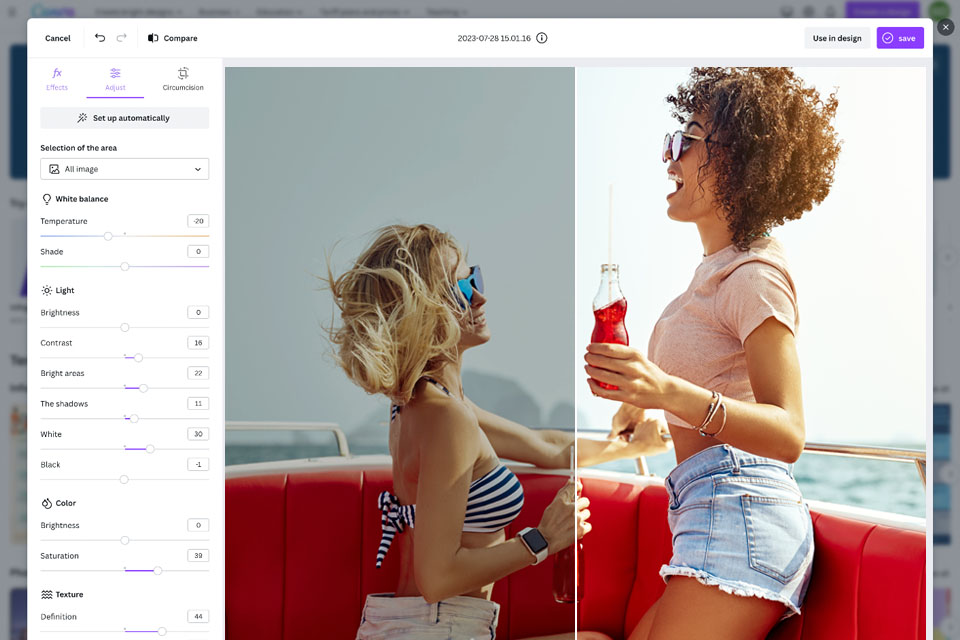This screenshot has width=960, height=640.
Task: Click the Light Brightness slider handle
Action: tap(125, 327)
